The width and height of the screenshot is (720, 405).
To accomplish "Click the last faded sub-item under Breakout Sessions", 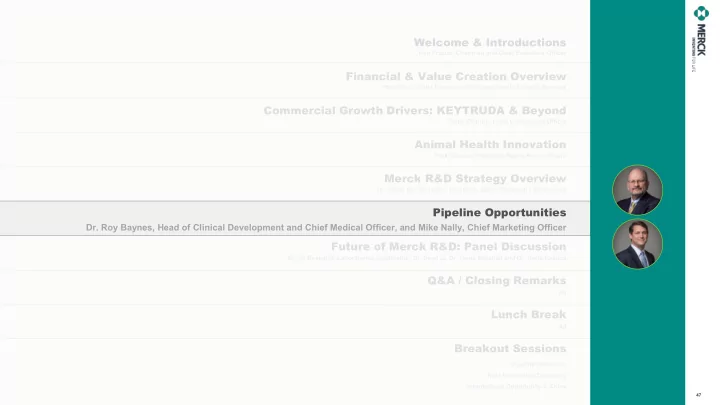I will [516, 386].
